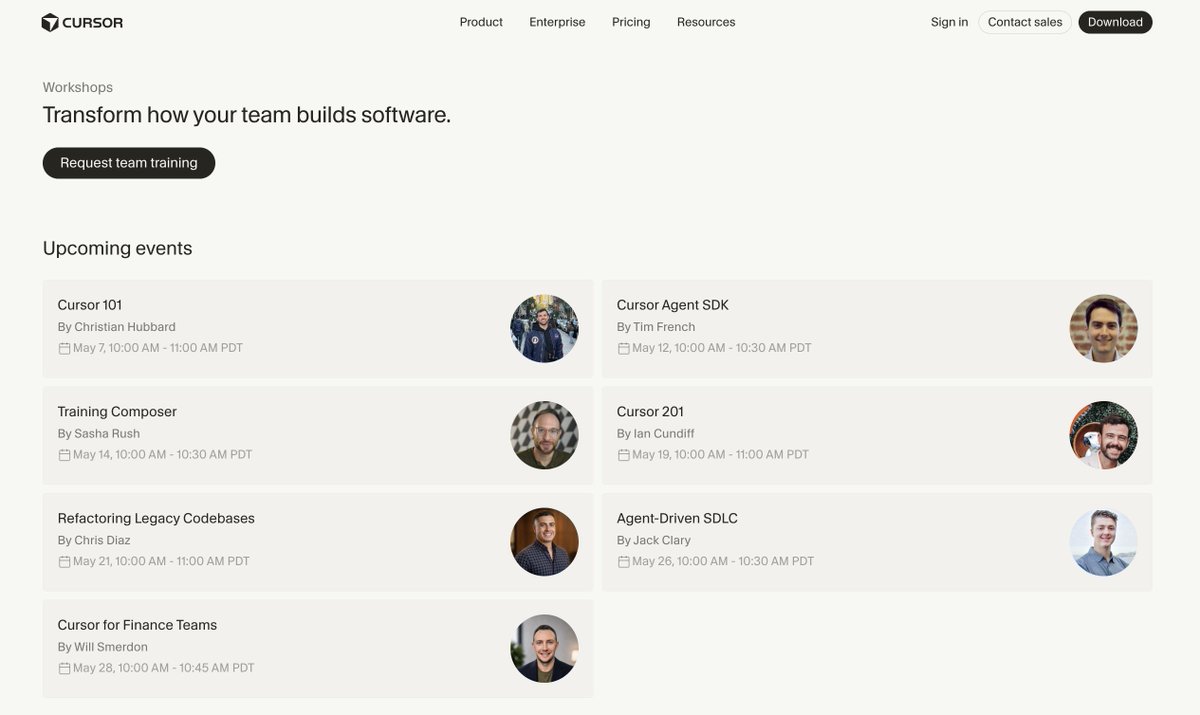Click the text 'By Will Smerdon'
Screen dimensions: 1200x715
click(x=102, y=647)
